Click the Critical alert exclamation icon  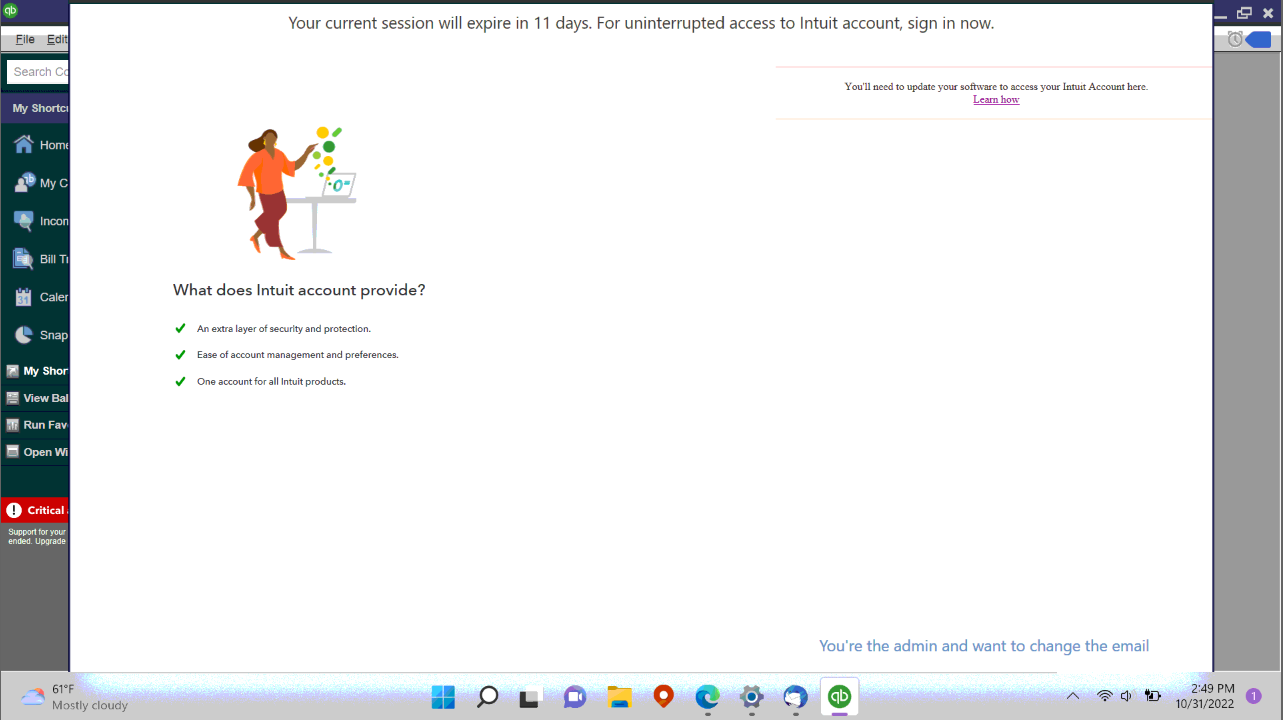[14, 510]
